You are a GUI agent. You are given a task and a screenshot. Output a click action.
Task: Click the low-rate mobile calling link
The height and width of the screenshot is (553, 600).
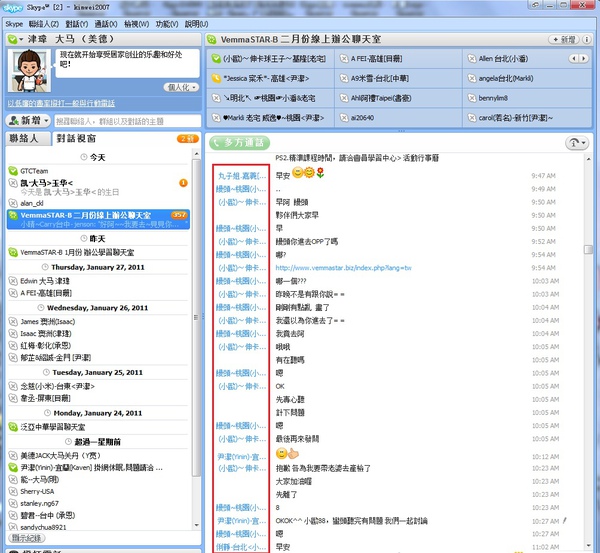pos(61,103)
